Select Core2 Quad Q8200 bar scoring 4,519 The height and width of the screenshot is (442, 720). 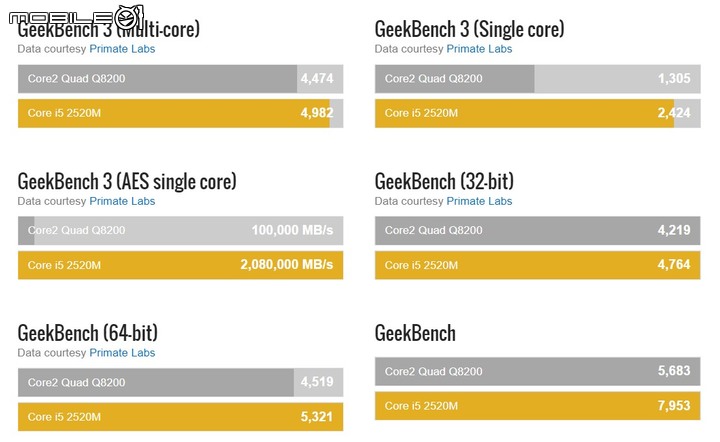[180, 382]
